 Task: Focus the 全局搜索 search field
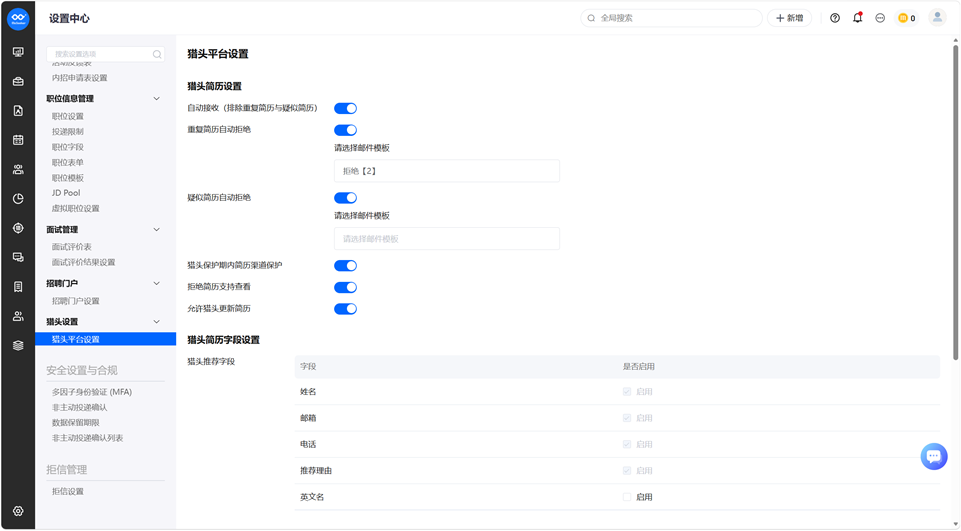(x=671, y=18)
